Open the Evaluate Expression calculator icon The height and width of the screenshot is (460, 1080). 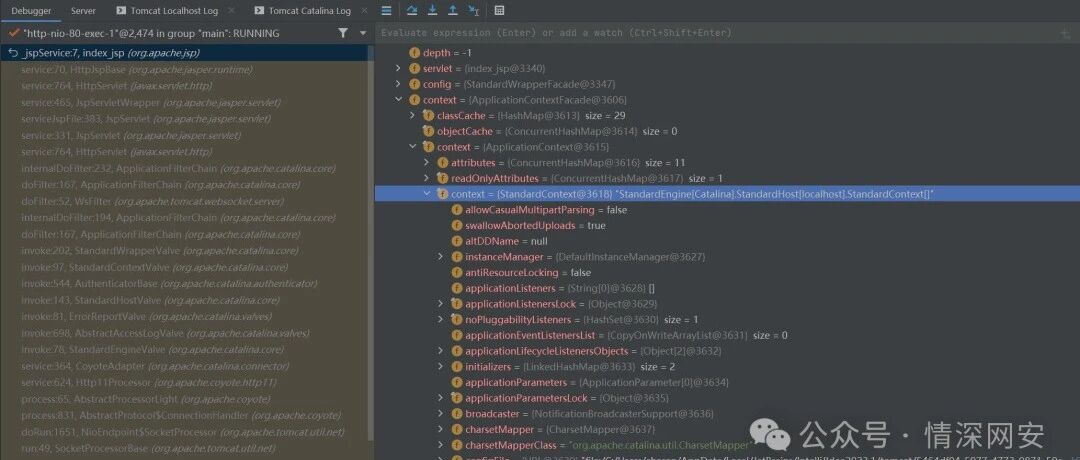tap(499, 10)
